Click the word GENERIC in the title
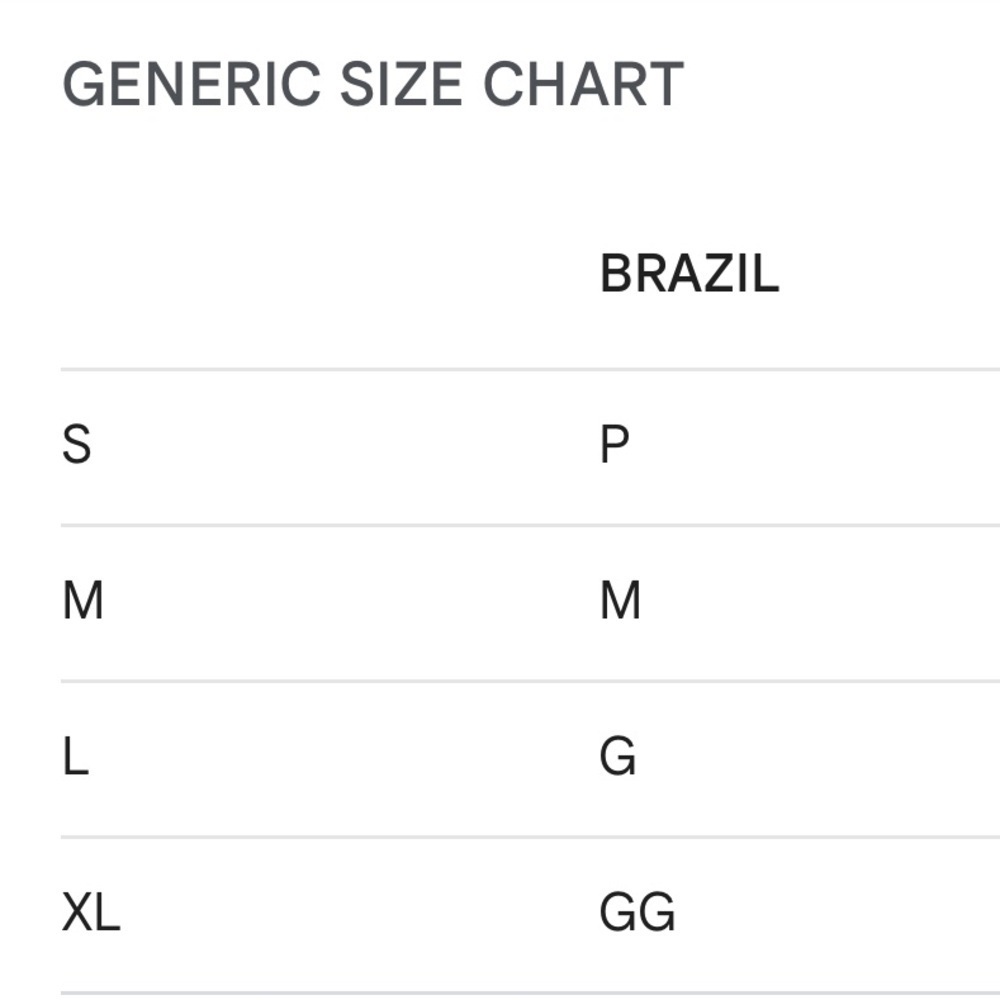Viewport: 1000px width, 1000px height. [x=191, y=84]
